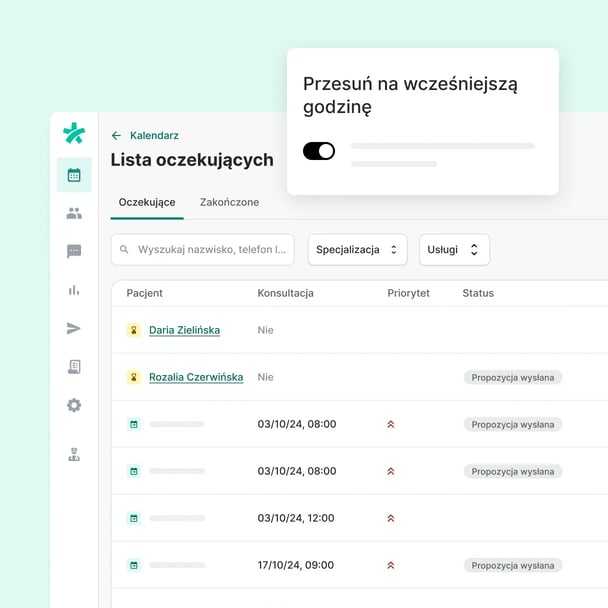Viewport: 608px width, 608px height.
Task: Click the 17/10/24, 09:00 consultation cell
Action: [296, 565]
